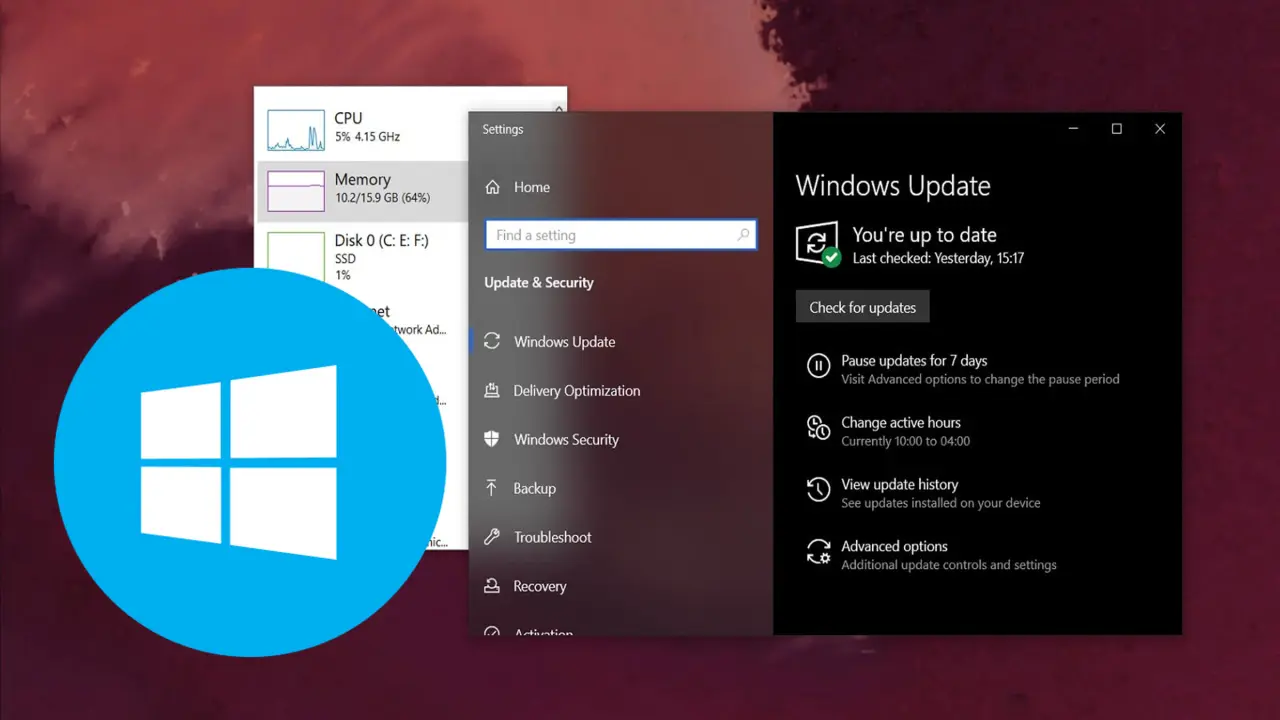This screenshot has width=1280, height=720.
Task: Click the change active hours clock icon
Action: click(x=818, y=428)
